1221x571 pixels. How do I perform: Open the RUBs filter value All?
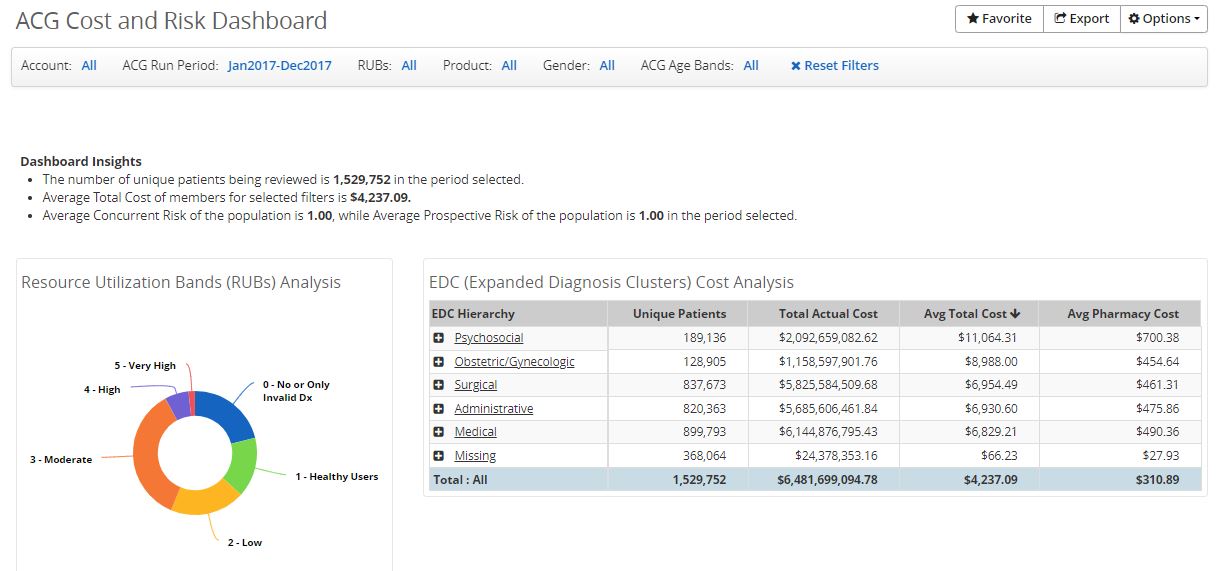(x=409, y=66)
